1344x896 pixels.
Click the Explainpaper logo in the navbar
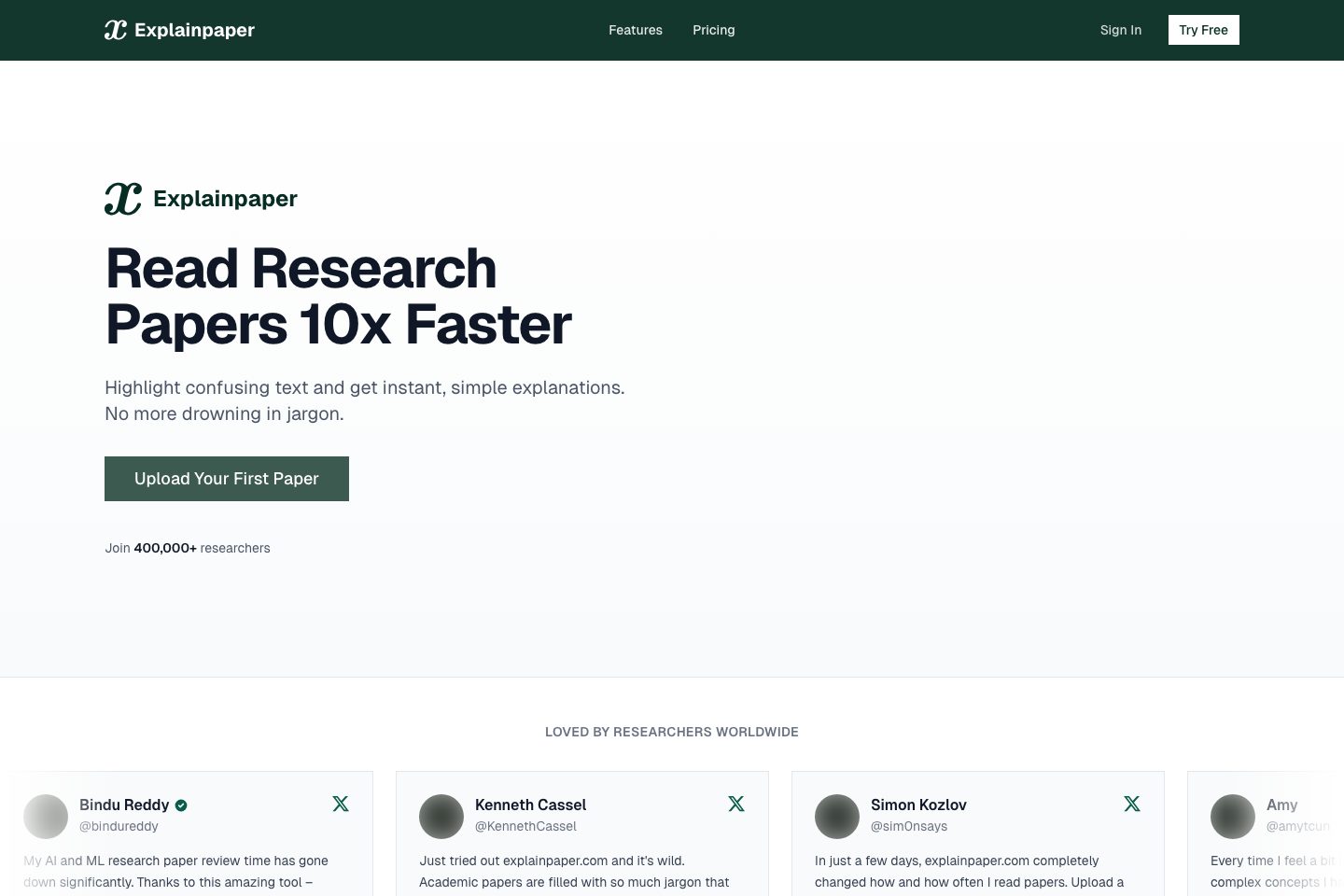179,30
